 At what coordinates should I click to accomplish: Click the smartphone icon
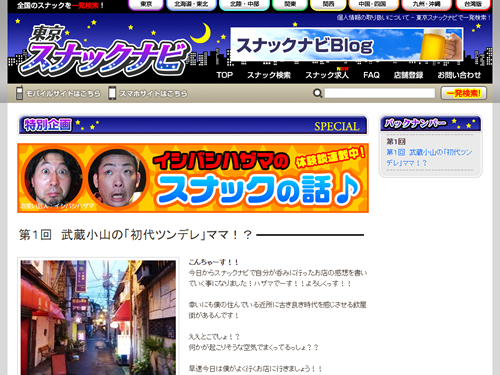point(112,93)
